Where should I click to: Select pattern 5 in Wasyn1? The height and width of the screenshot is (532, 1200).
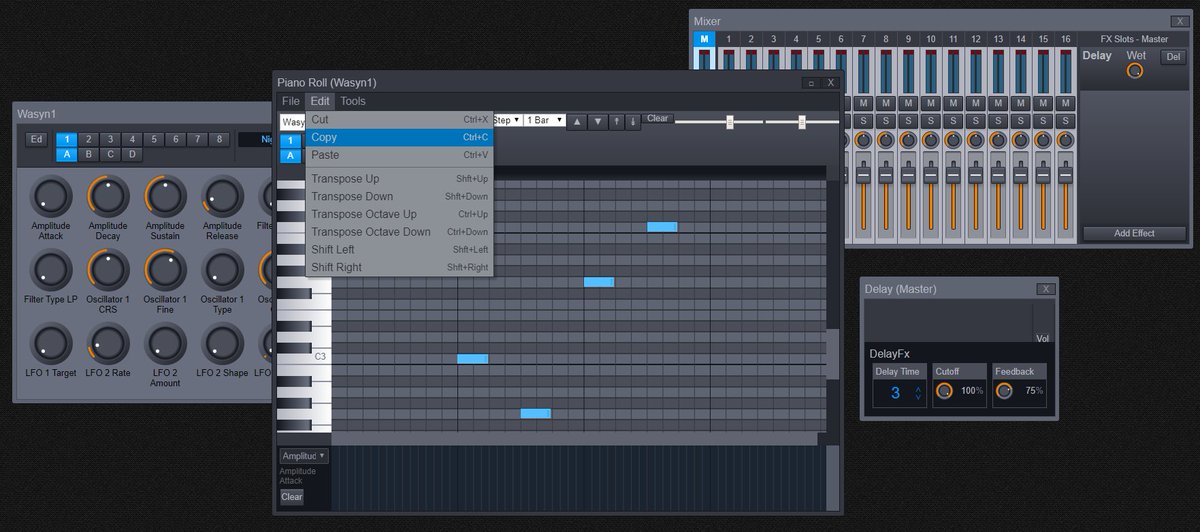(x=153, y=139)
